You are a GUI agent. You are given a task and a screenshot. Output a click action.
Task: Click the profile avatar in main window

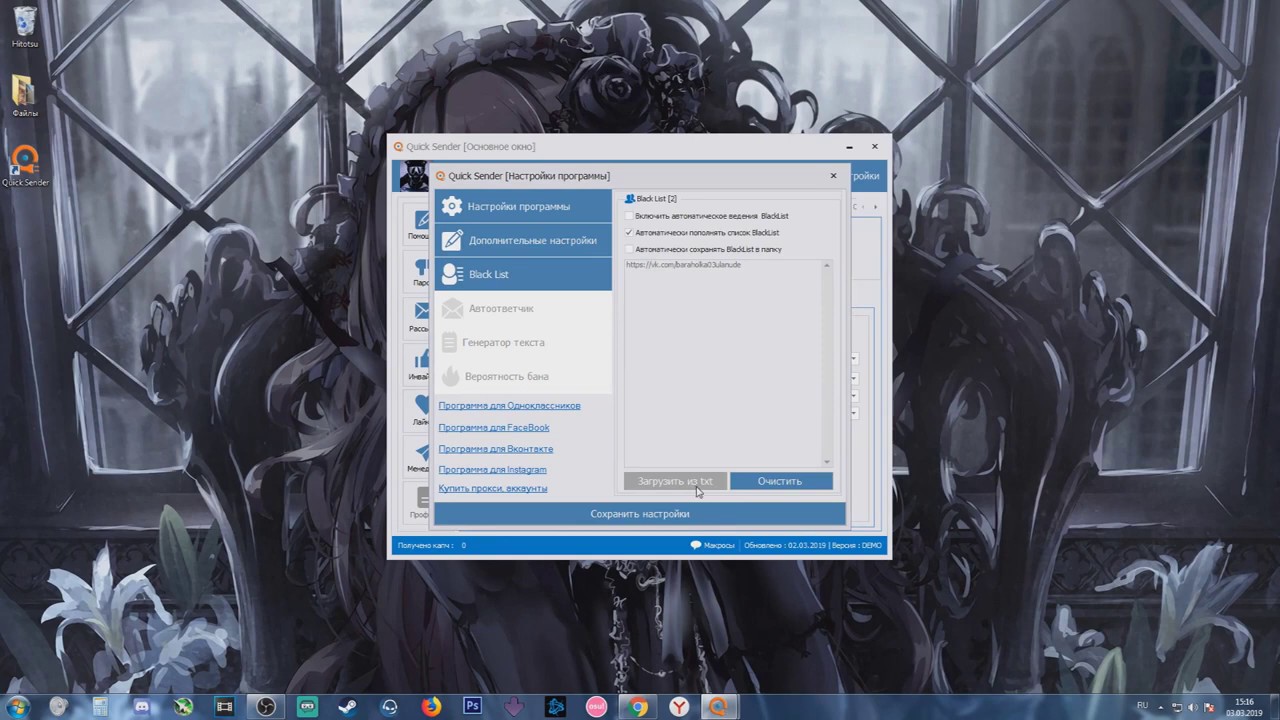click(x=414, y=176)
